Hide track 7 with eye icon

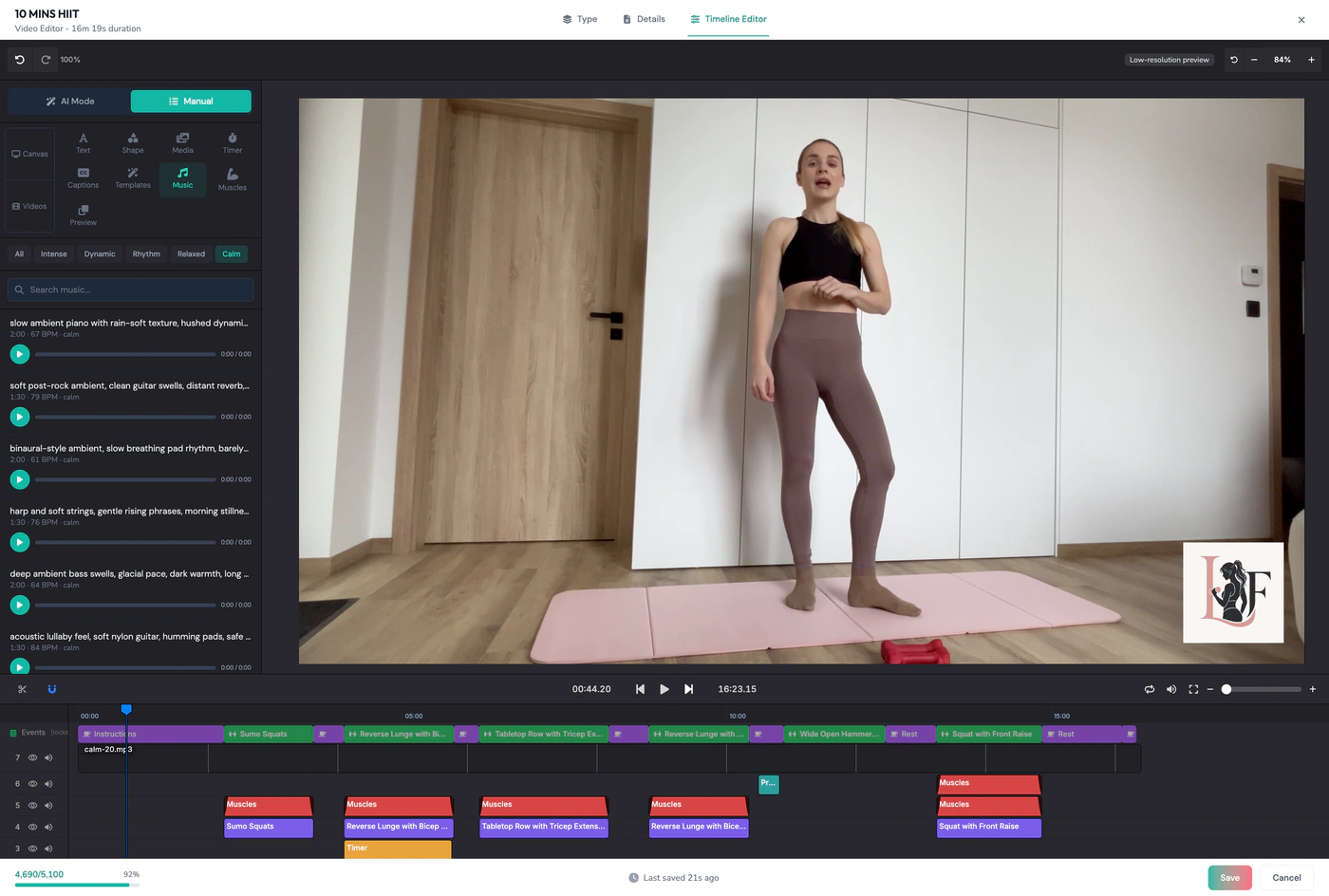coord(32,757)
